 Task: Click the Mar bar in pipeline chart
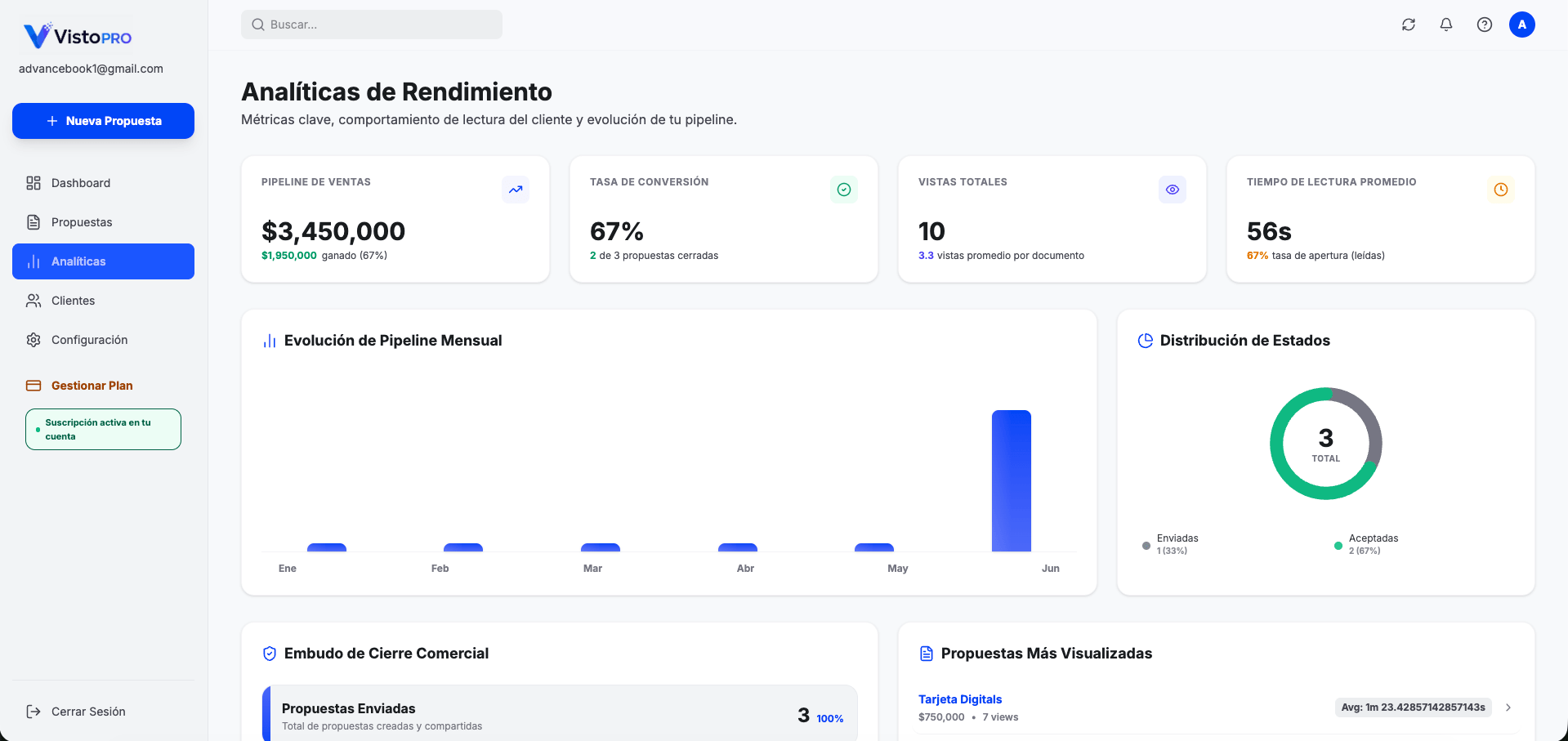click(x=601, y=547)
